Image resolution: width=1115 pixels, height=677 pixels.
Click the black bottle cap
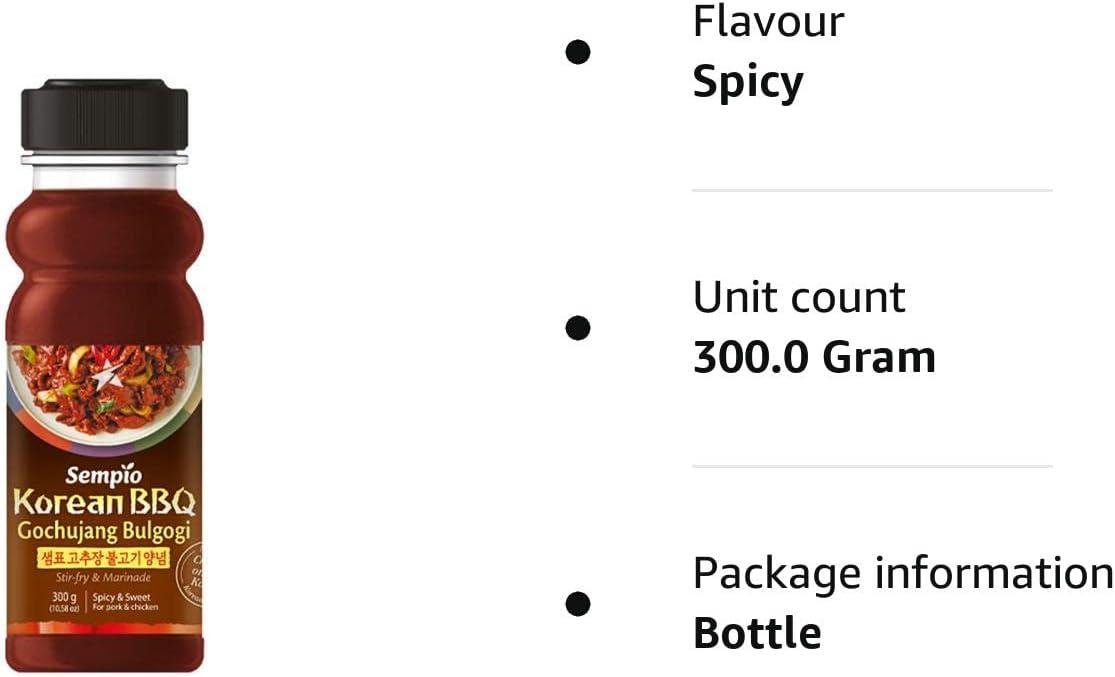[104, 117]
